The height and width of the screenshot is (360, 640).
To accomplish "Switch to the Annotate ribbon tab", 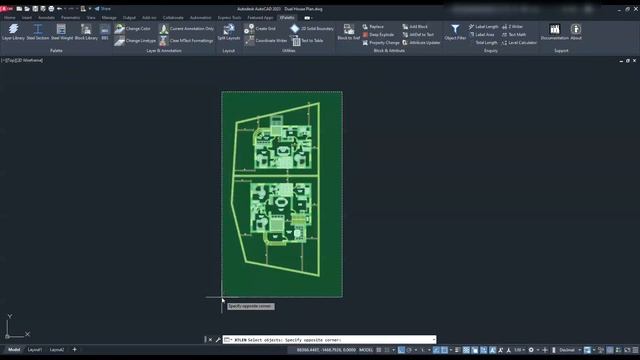I will point(46,18).
